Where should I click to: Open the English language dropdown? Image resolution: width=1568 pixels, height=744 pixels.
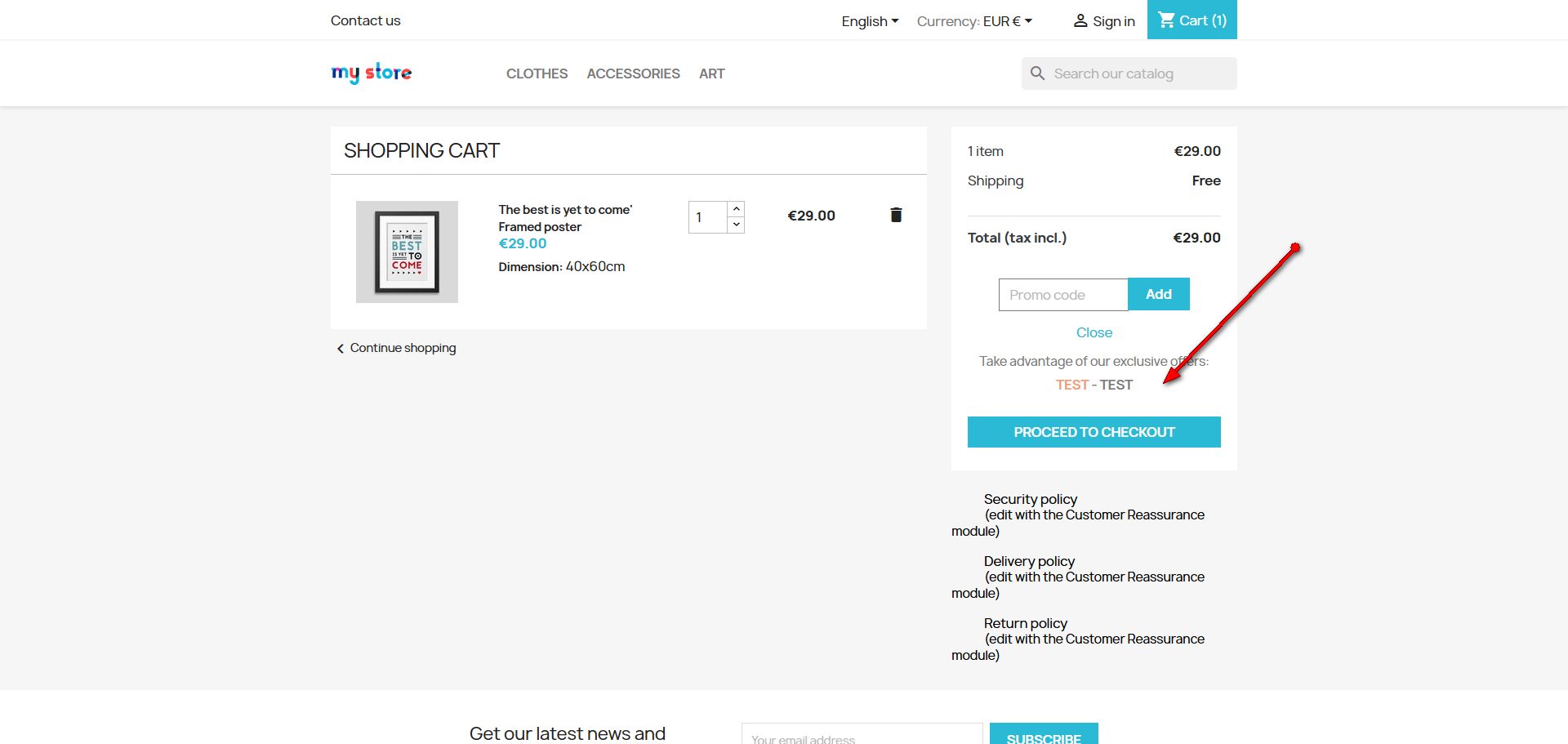(870, 21)
